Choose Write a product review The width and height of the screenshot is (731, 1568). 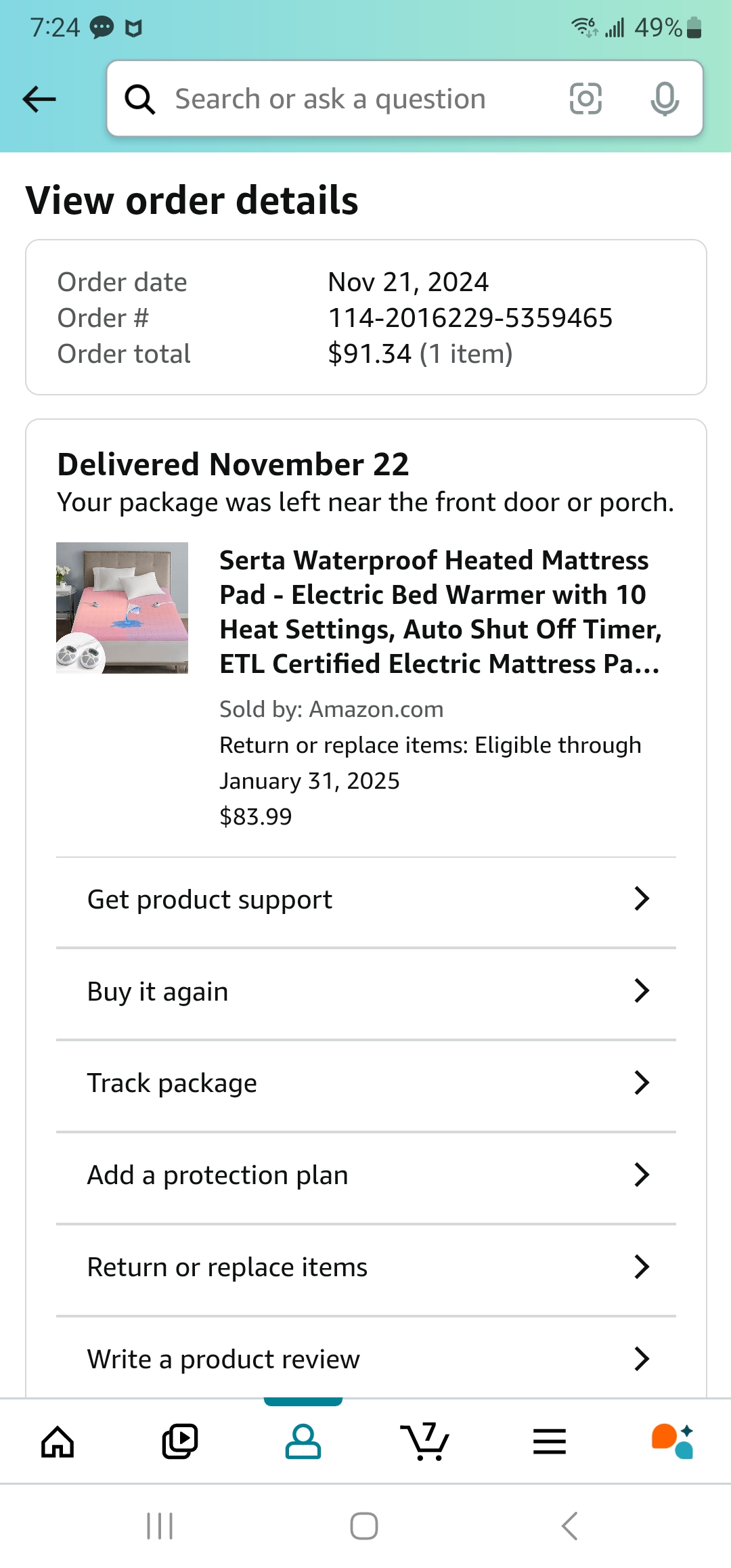[366, 1359]
